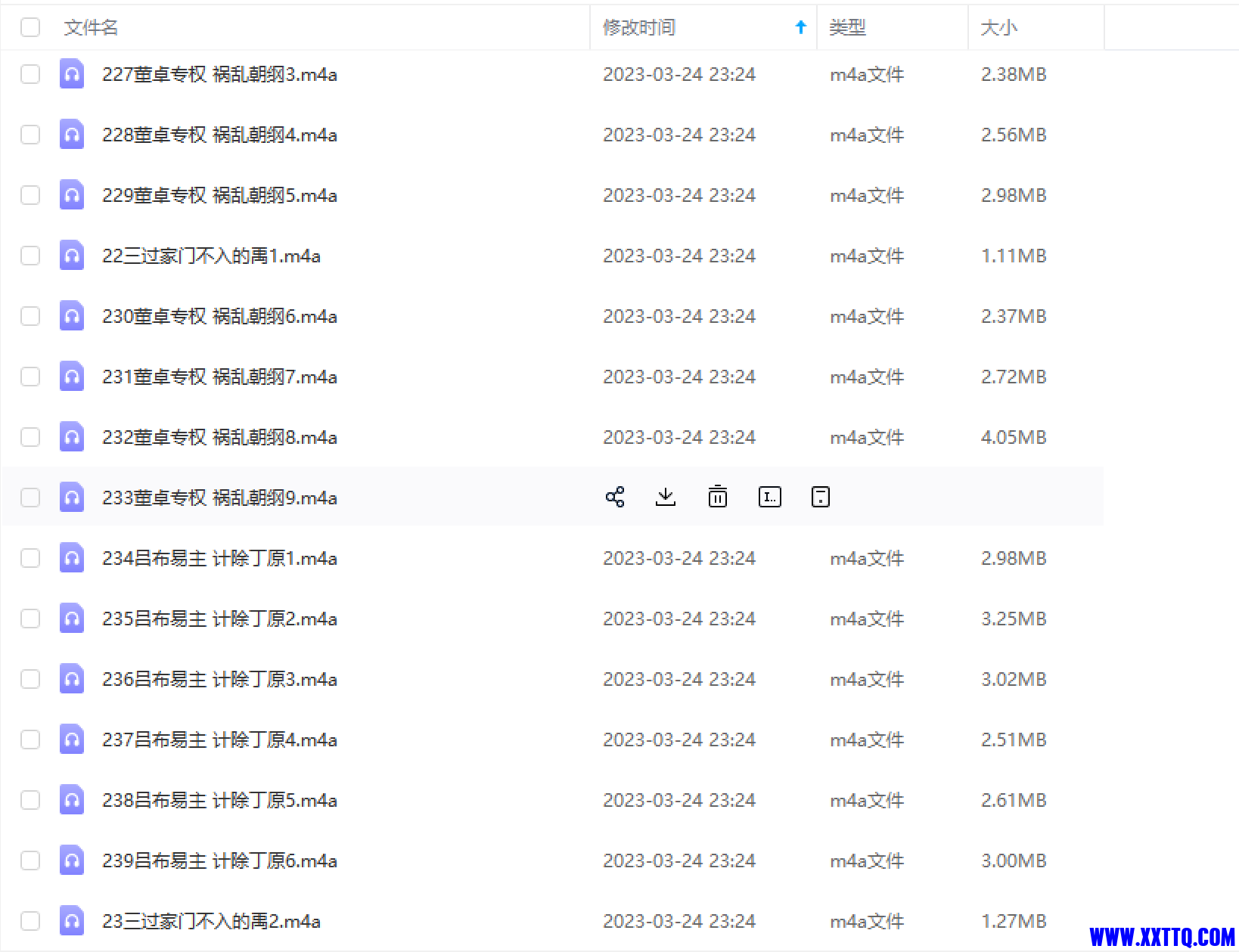Click the audio icon of 237吕布易主 计除丁原4.m4a
The image size is (1239, 952).
click(72, 739)
